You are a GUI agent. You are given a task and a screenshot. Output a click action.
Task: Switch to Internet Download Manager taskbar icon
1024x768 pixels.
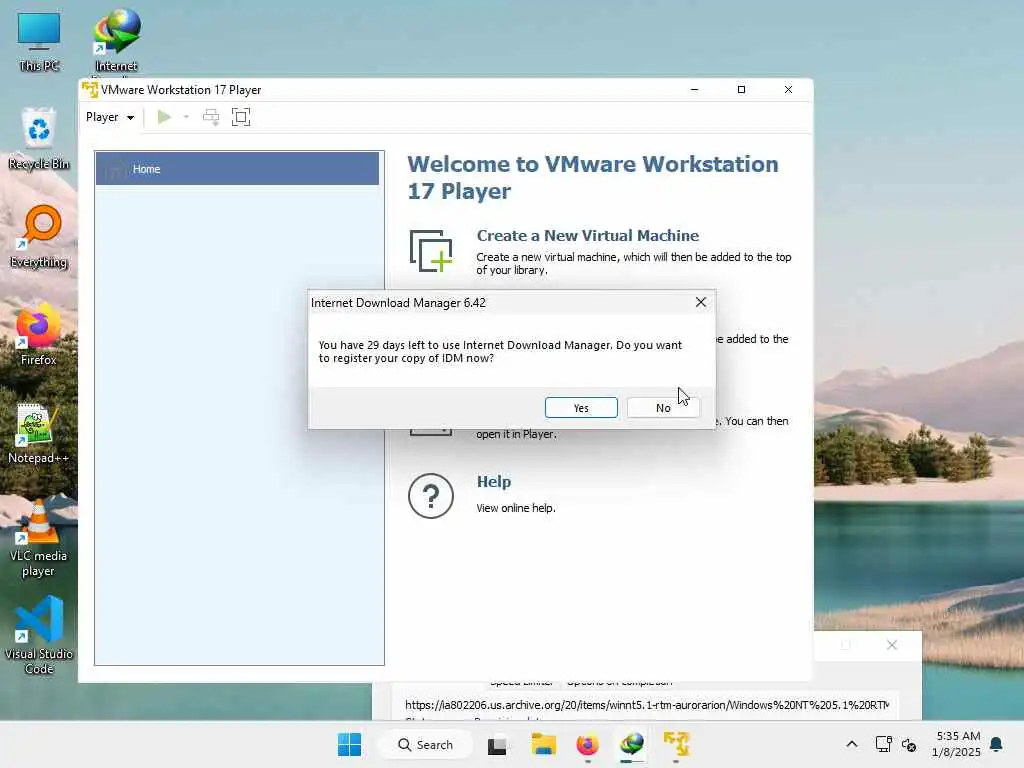tap(632, 744)
